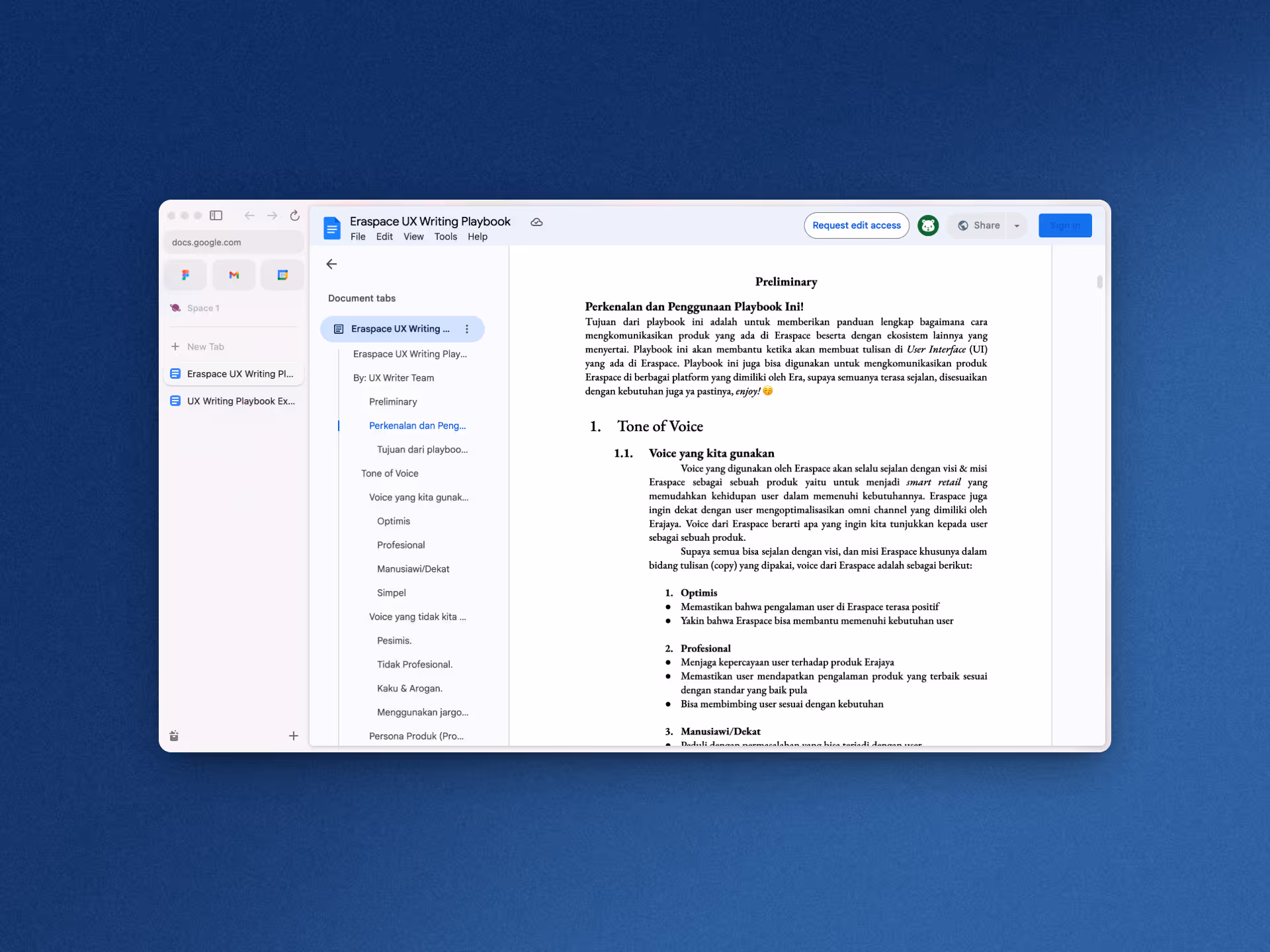Jump to Manusiawi/Dekat outline item

pos(413,569)
